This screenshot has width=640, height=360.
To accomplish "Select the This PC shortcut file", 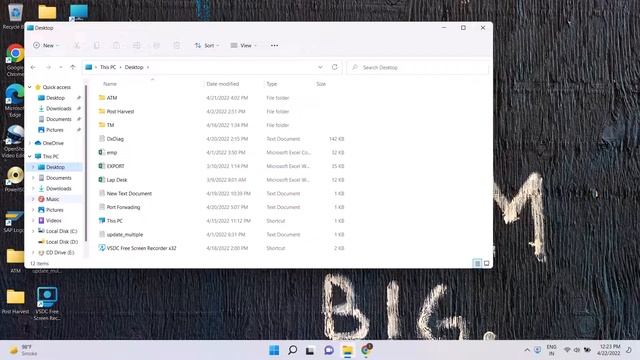I will (x=222, y=221).
